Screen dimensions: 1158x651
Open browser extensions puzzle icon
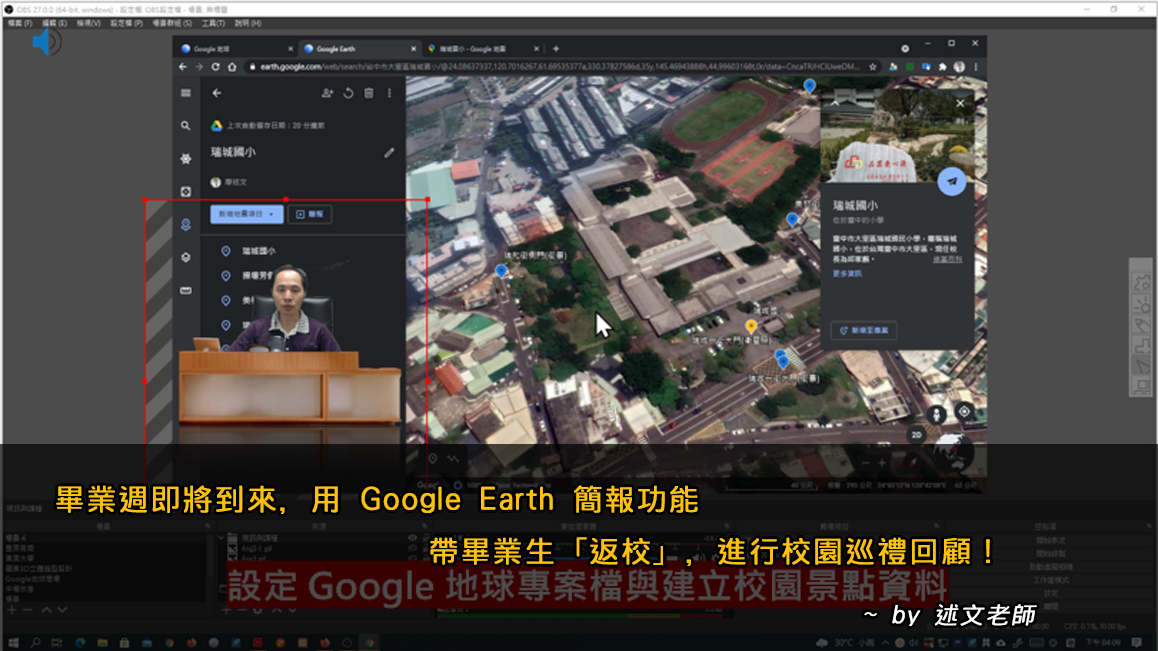942,67
